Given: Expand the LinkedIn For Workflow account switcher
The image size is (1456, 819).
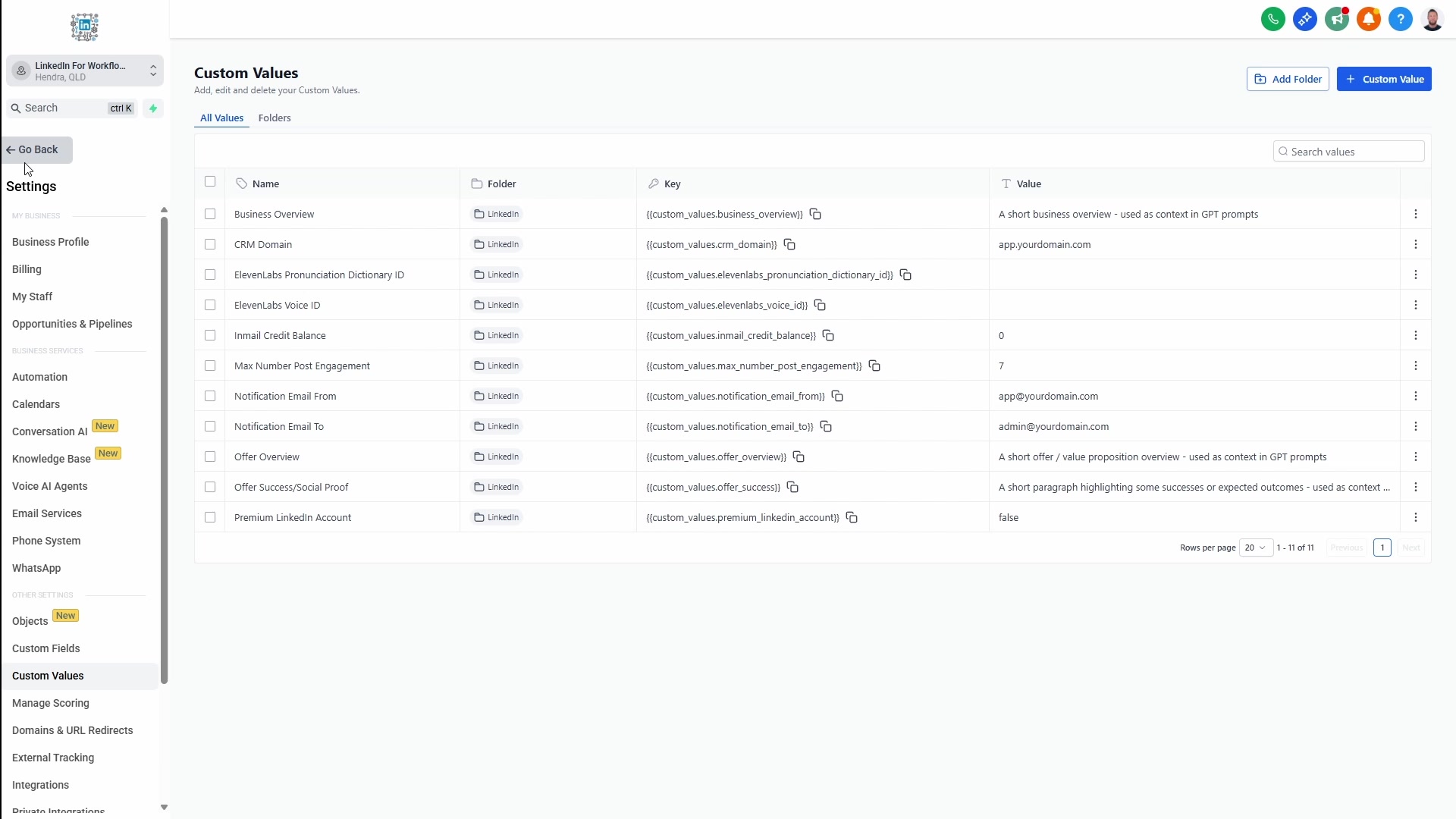Looking at the screenshot, I should 85,71.
